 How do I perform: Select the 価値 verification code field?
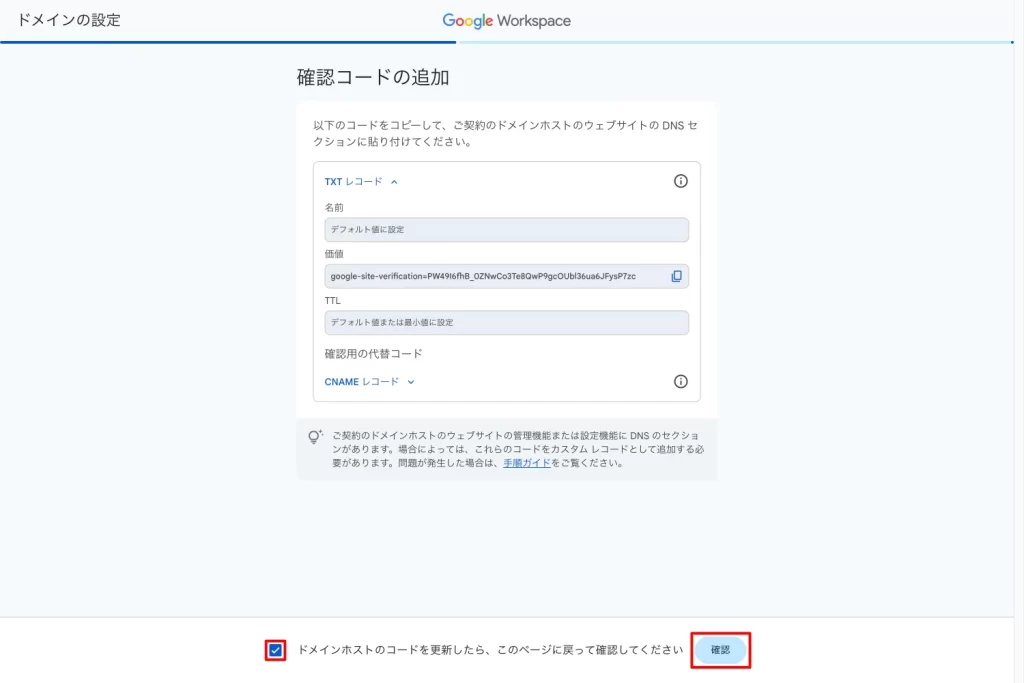pyautogui.click(x=495, y=276)
